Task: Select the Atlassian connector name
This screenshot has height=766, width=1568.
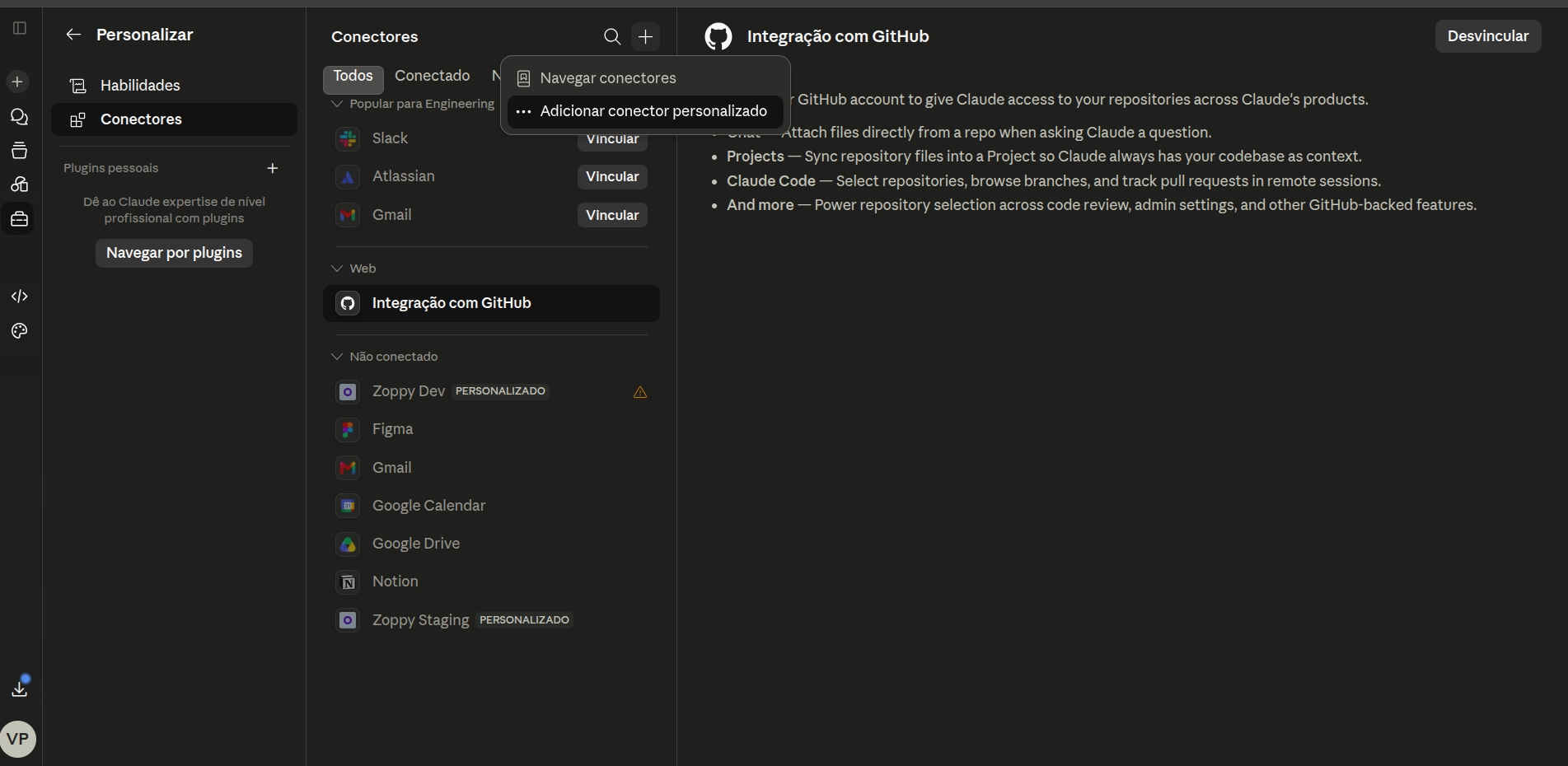Action: click(x=403, y=176)
